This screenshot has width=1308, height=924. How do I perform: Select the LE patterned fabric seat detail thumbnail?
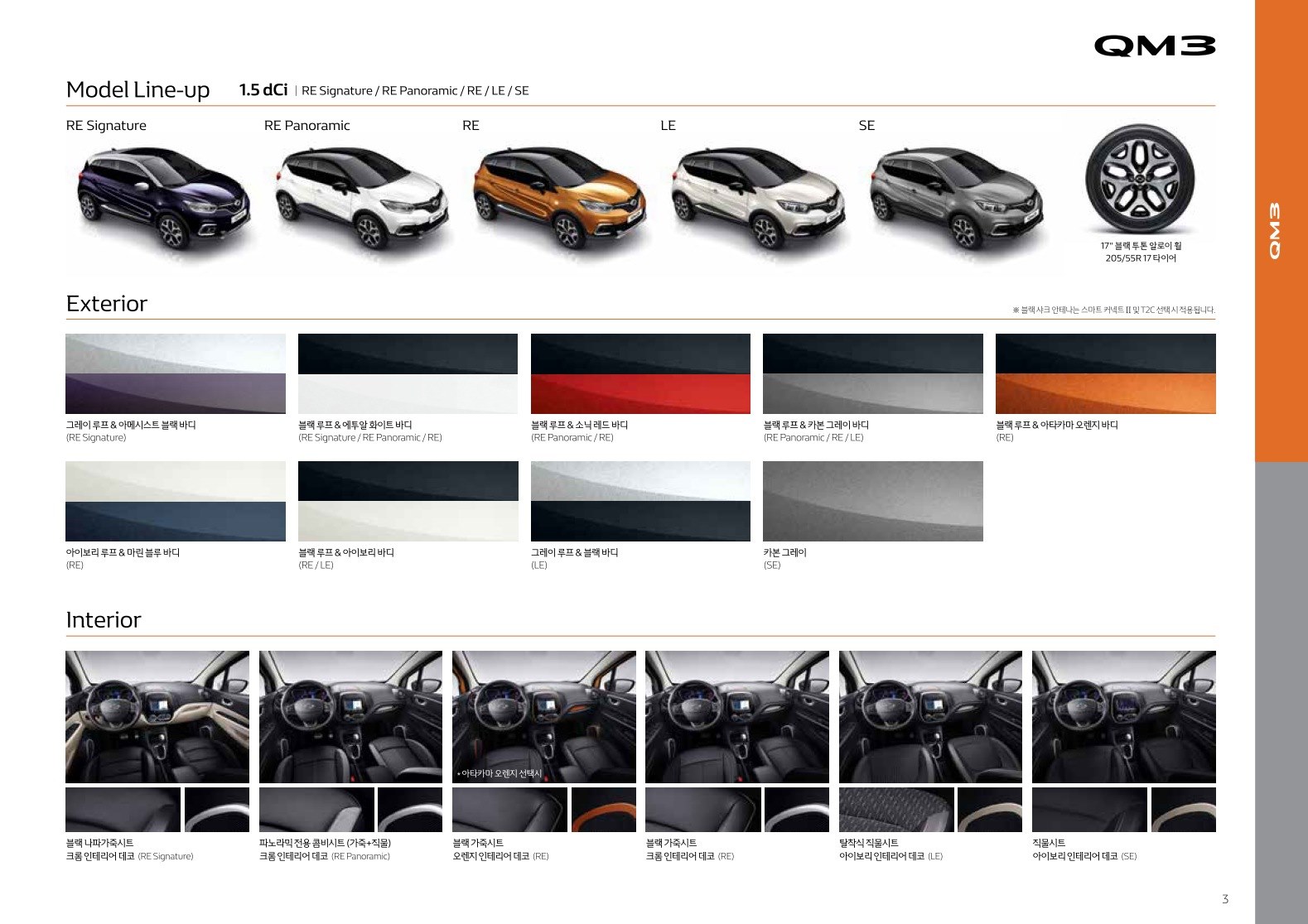pyautogui.click(x=896, y=810)
